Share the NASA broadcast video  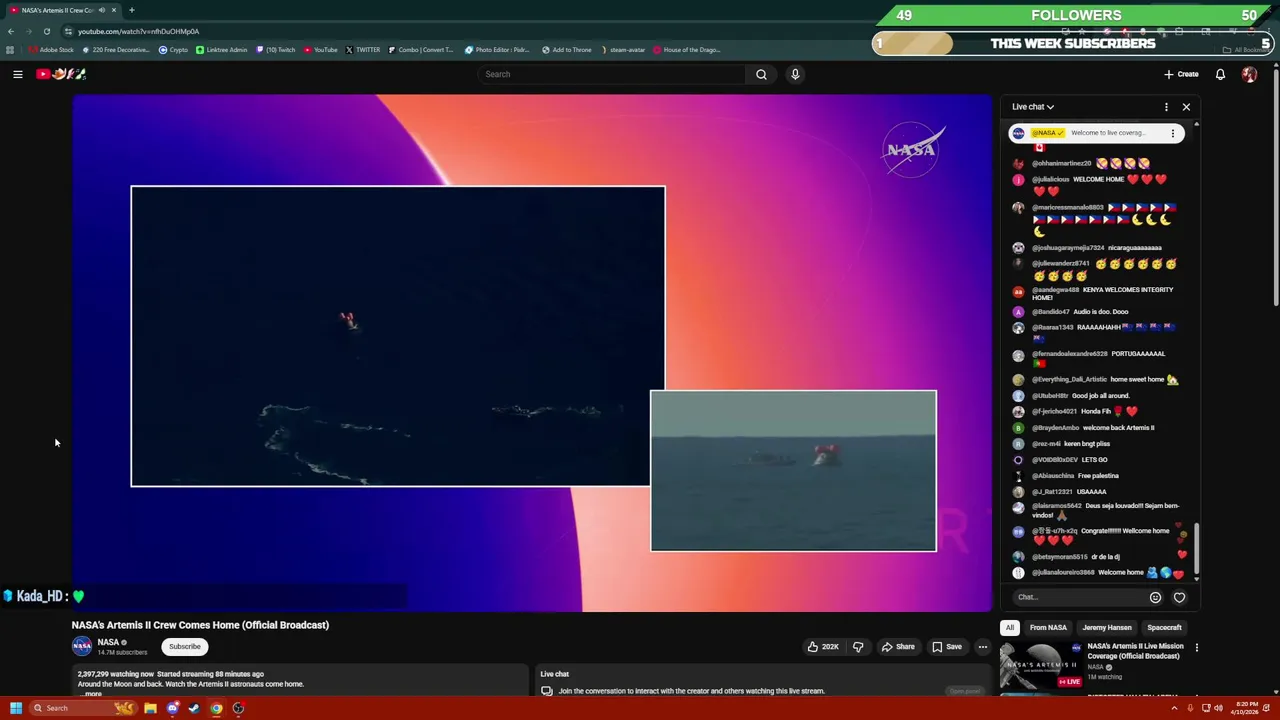tap(898, 647)
